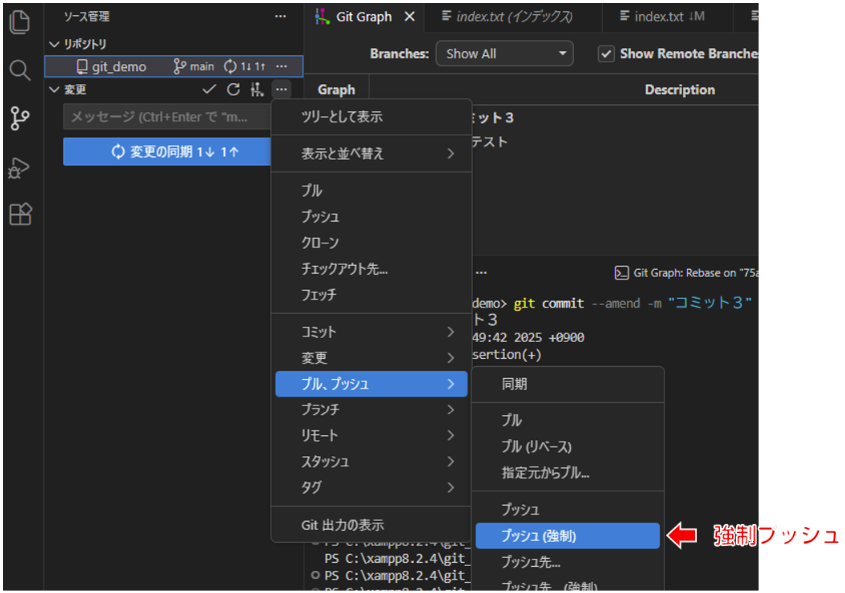Click the commit checkmark icon in 変更 header

[209, 90]
